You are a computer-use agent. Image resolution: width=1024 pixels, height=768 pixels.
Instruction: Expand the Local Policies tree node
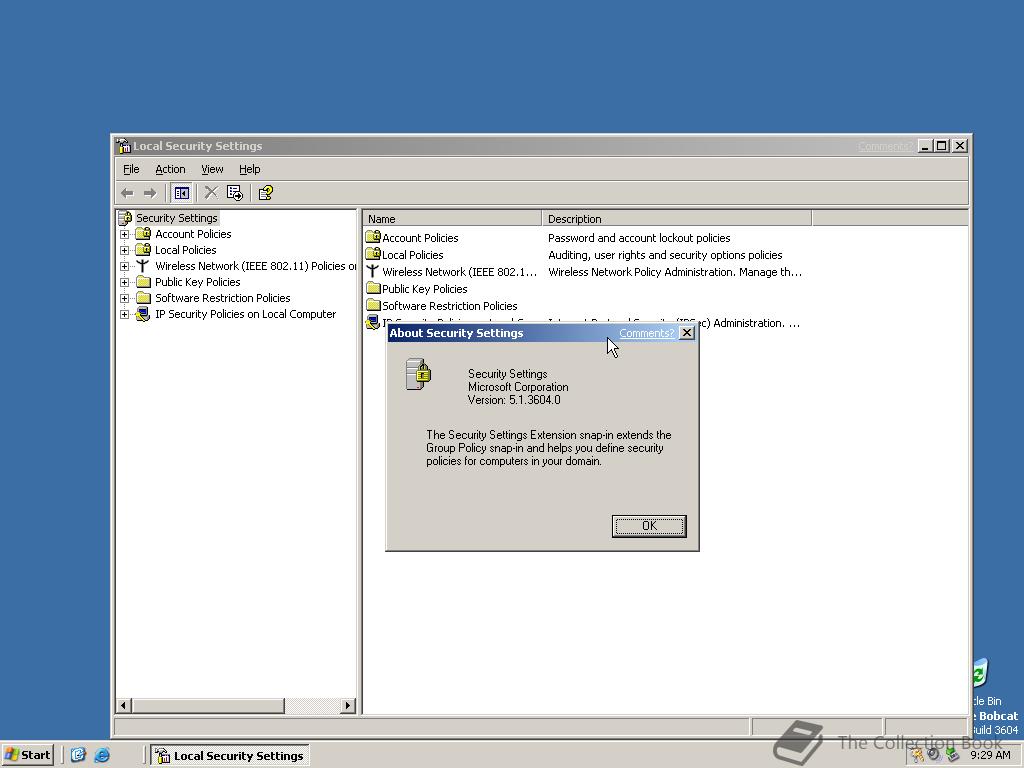tap(124, 250)
